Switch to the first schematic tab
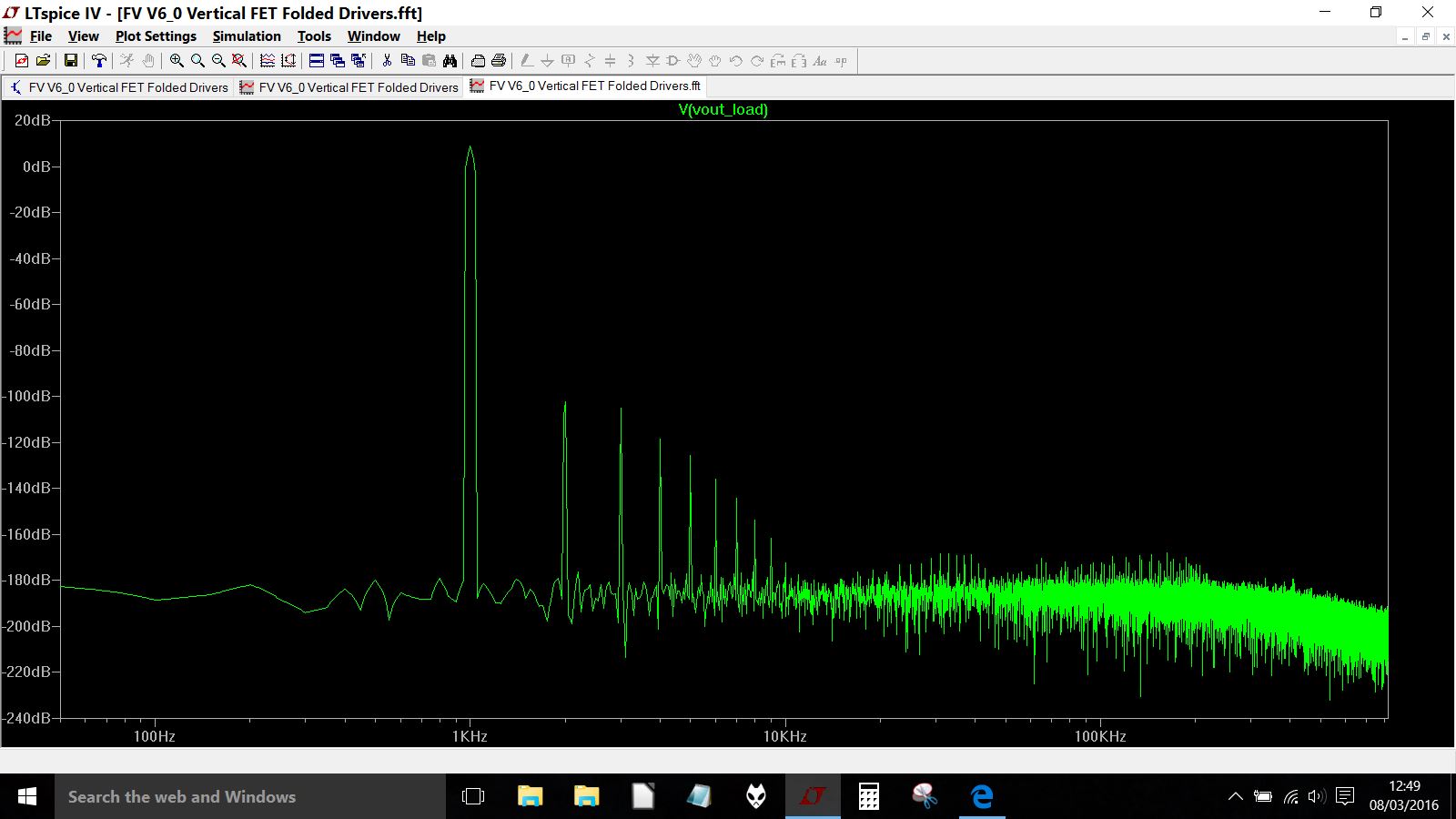Image resolution: width=1456 pixels, height=819 pixels. coord(118,87)
